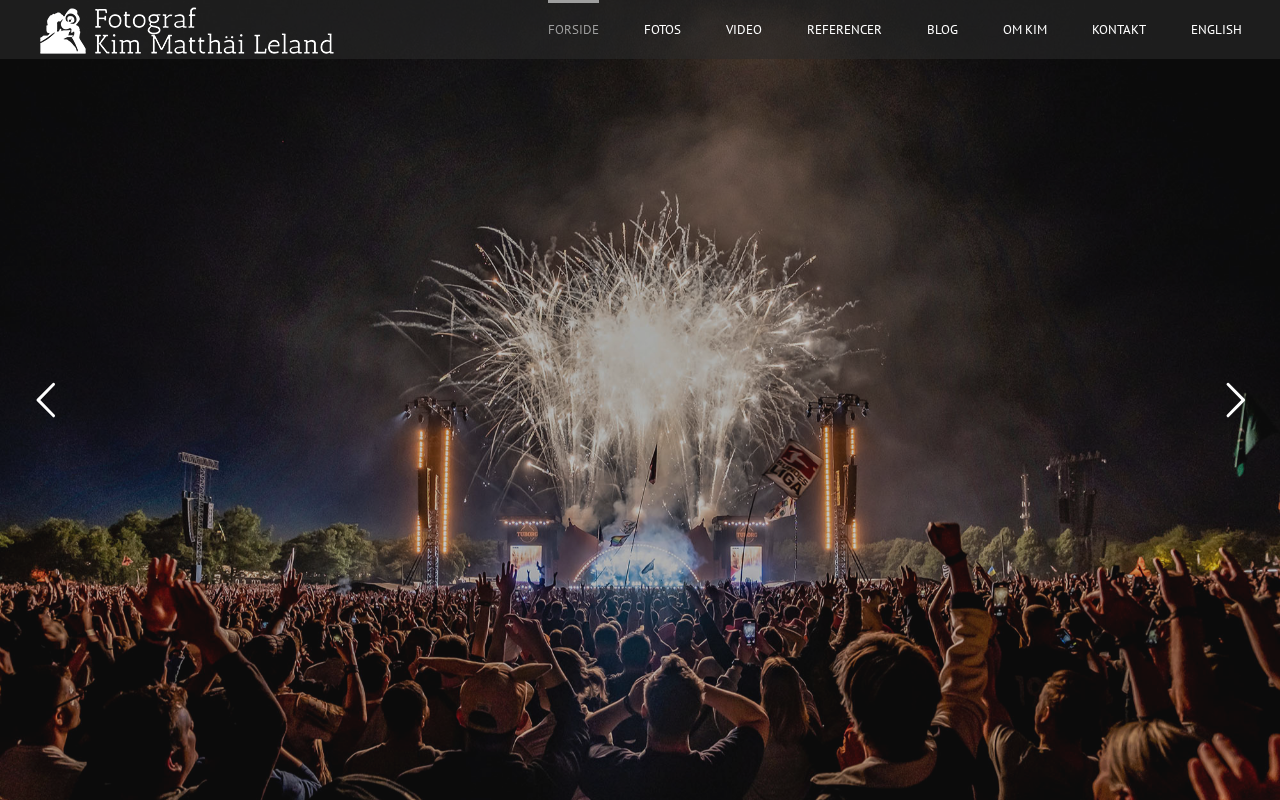Screen dimensions: 1280x800
Task: Visit the BLOG section
Action: click(942, 30)
